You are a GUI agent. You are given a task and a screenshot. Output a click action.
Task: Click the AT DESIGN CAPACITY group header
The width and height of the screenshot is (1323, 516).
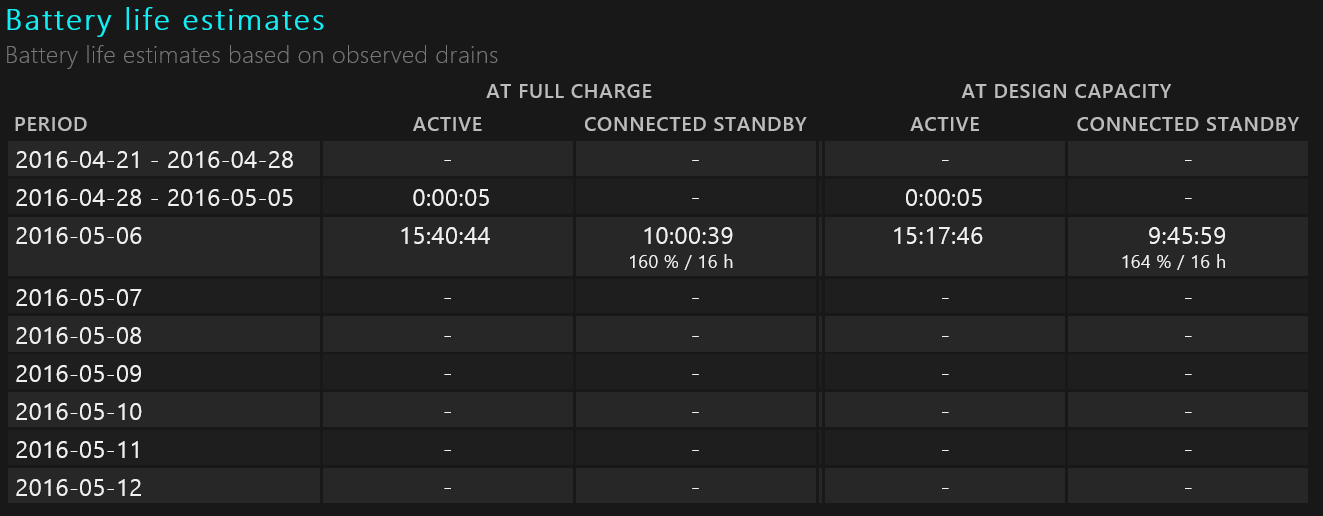pyautogui.click(x=1066, y=91)
